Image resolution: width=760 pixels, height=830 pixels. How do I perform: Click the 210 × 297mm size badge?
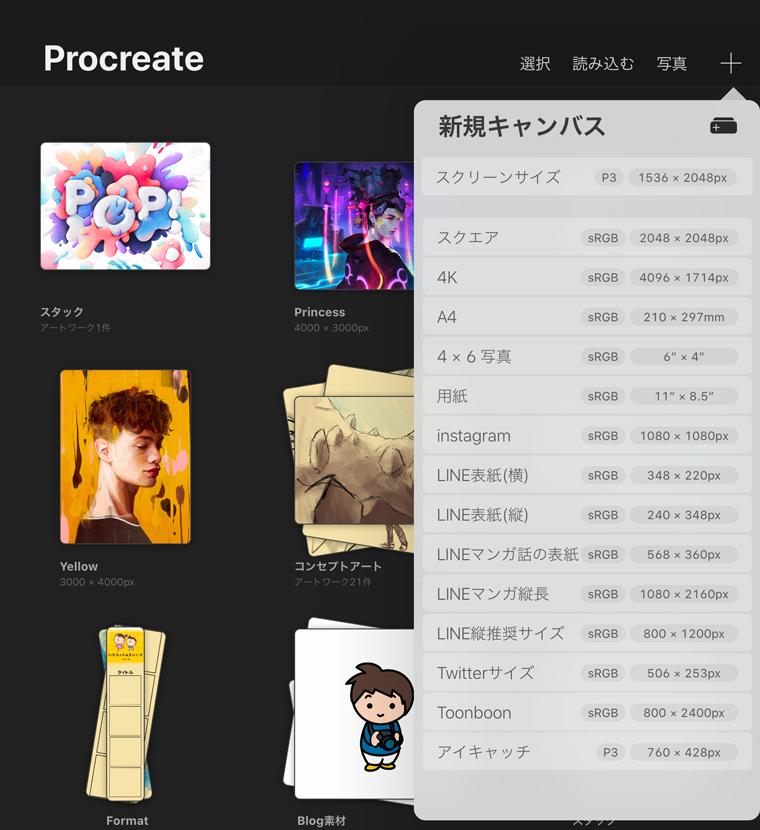[x=684, y=317]
